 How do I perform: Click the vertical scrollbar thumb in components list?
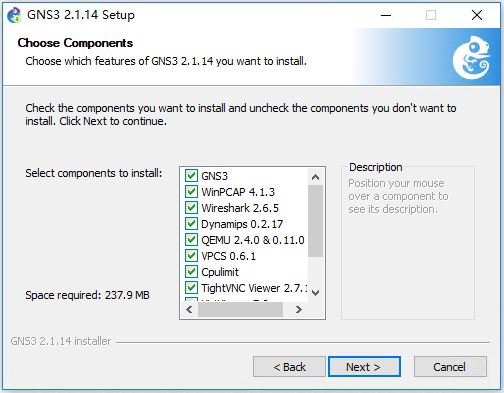tap(315, 221)
